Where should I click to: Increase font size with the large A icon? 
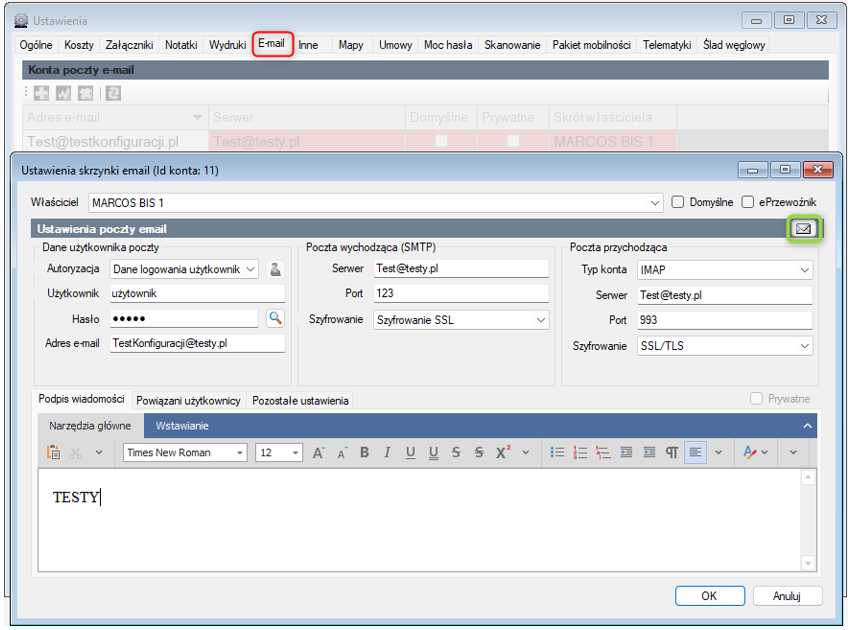coord(318,452)
